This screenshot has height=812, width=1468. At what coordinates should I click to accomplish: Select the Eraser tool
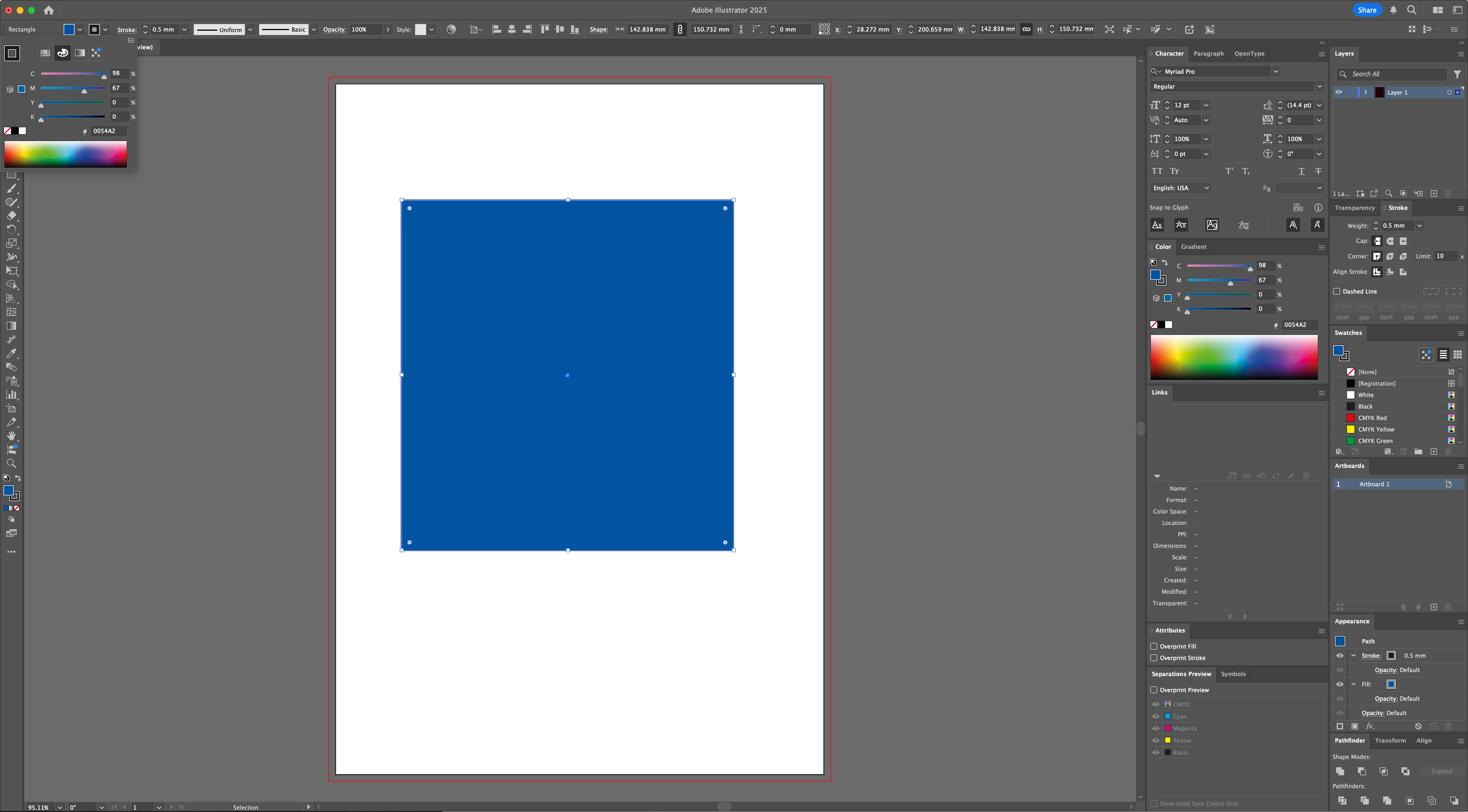point(11,215)
